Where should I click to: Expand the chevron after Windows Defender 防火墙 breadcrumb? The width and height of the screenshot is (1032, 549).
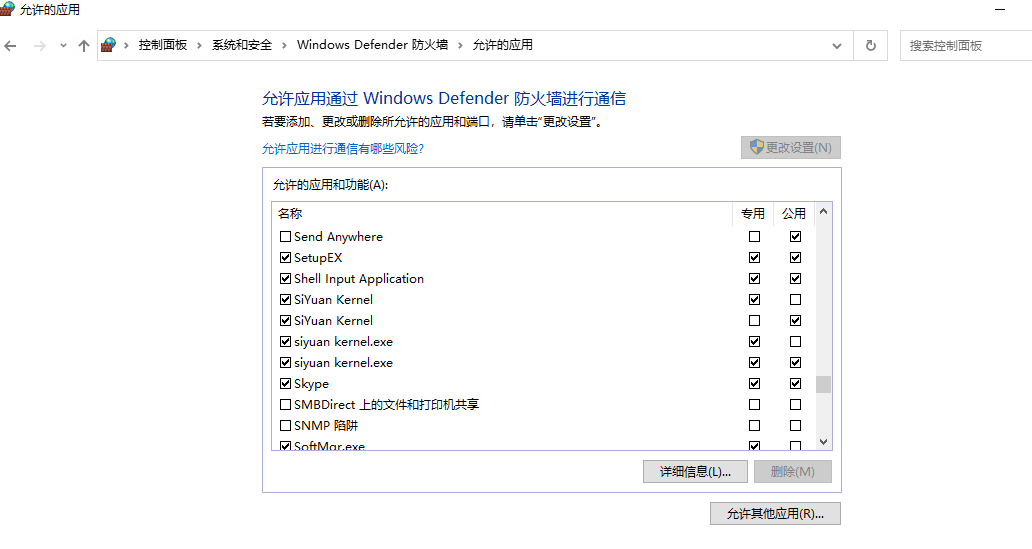pyautogui.click(x=460, y=45)
